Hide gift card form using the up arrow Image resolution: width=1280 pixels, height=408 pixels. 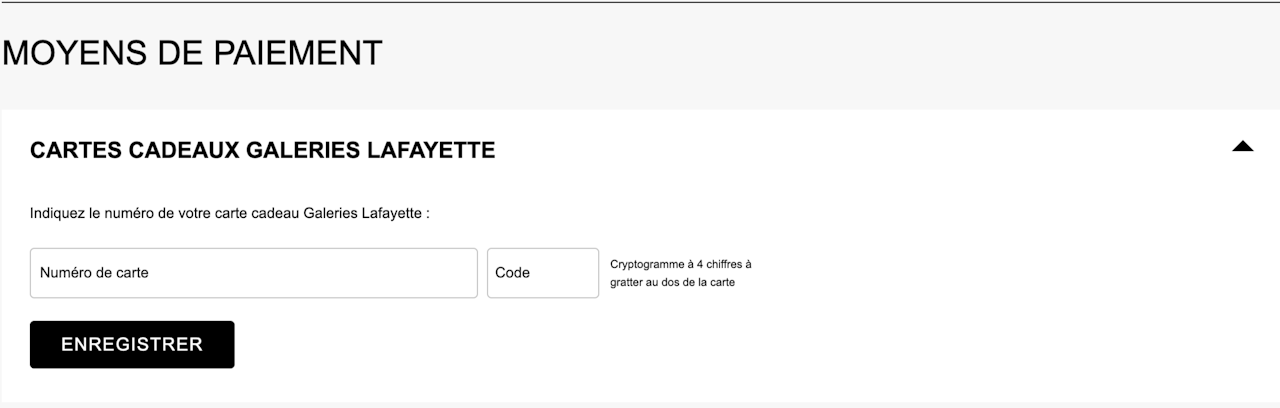[x=1242, y=147]
